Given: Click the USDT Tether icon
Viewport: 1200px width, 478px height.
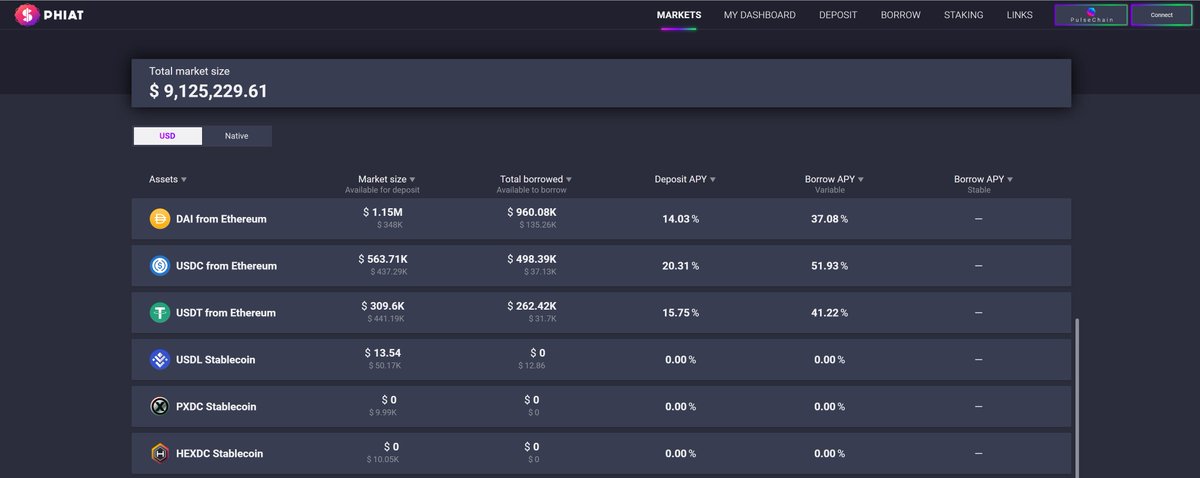Looking at the screenshot, I should click(x=159, y=312).
